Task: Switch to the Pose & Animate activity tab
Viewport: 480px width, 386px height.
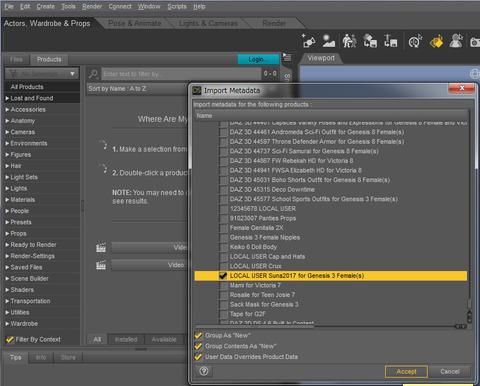Action: [135, 23]
